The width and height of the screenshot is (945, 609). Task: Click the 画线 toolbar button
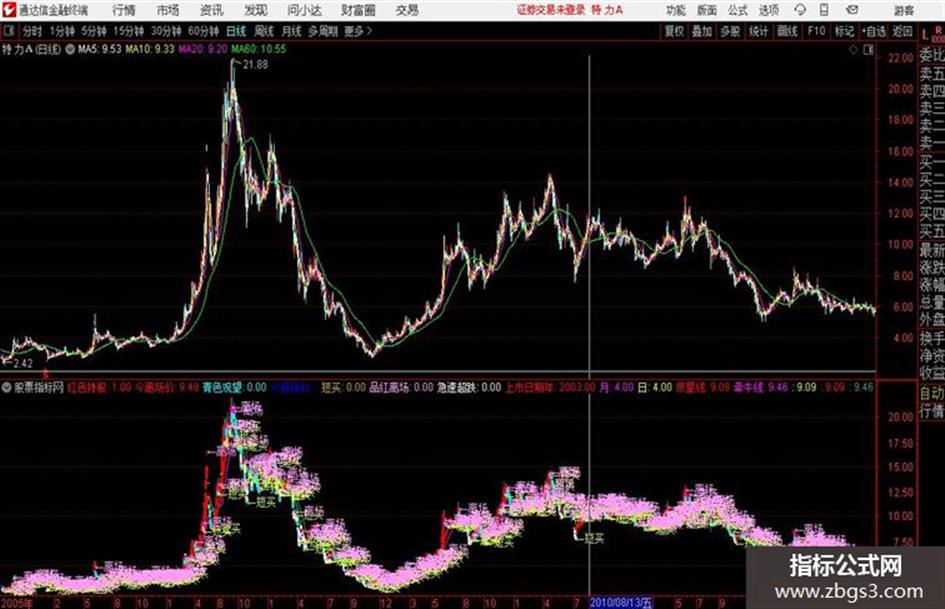pyautogui.click(x=787, y=31)
